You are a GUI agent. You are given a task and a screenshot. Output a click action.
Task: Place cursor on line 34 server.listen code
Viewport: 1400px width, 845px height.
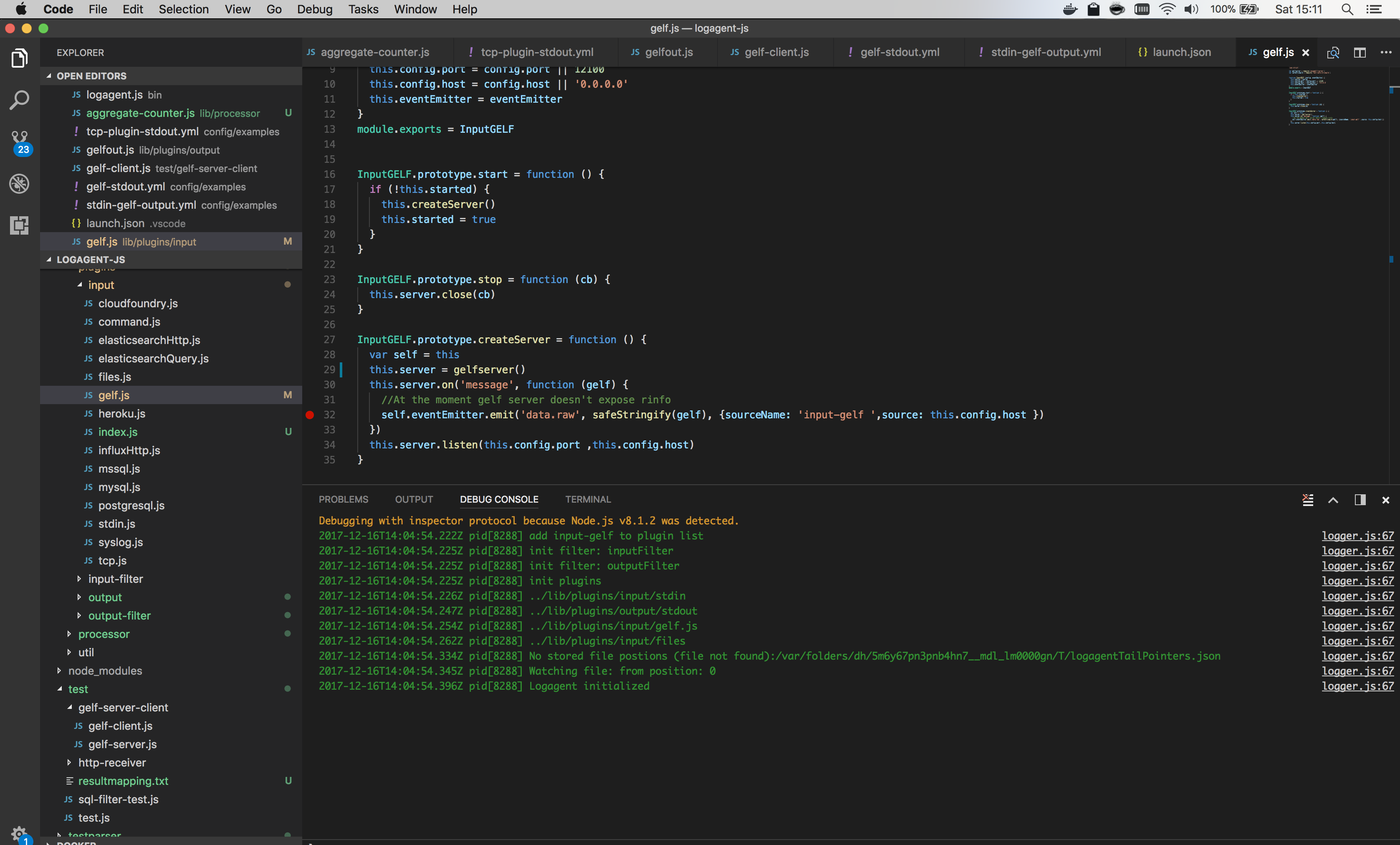[x=532, y=445]
